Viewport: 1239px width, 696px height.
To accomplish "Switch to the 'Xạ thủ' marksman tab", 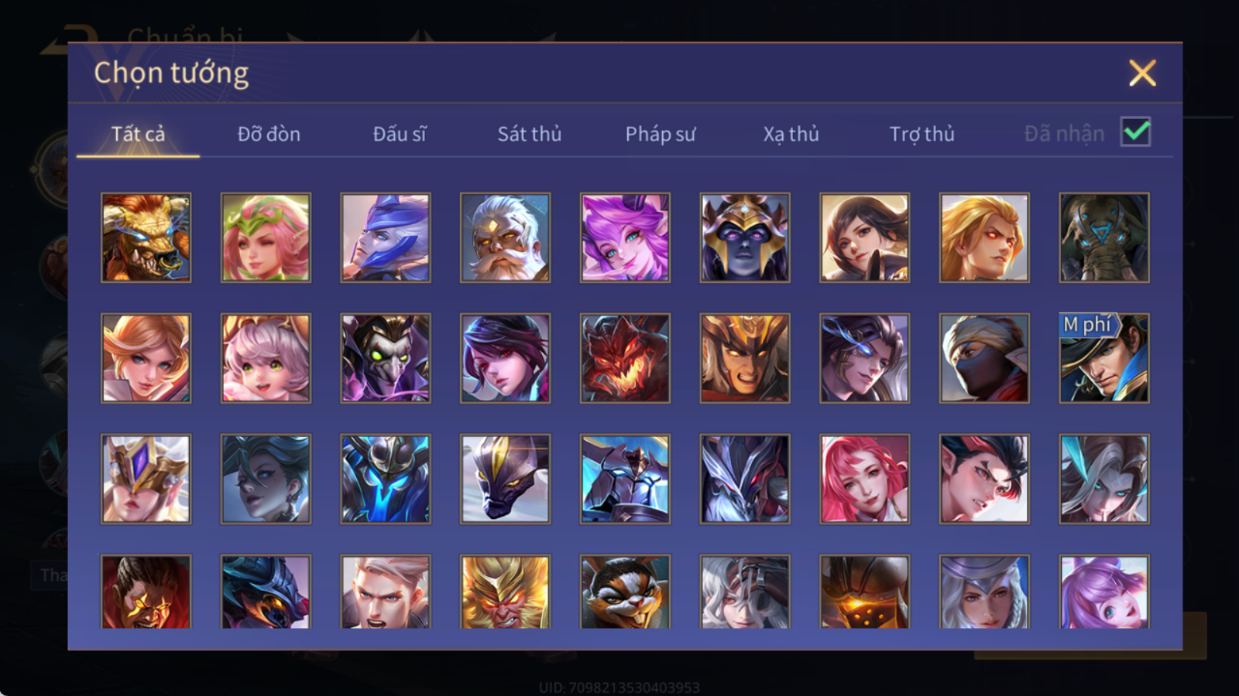I will [791, 134].
